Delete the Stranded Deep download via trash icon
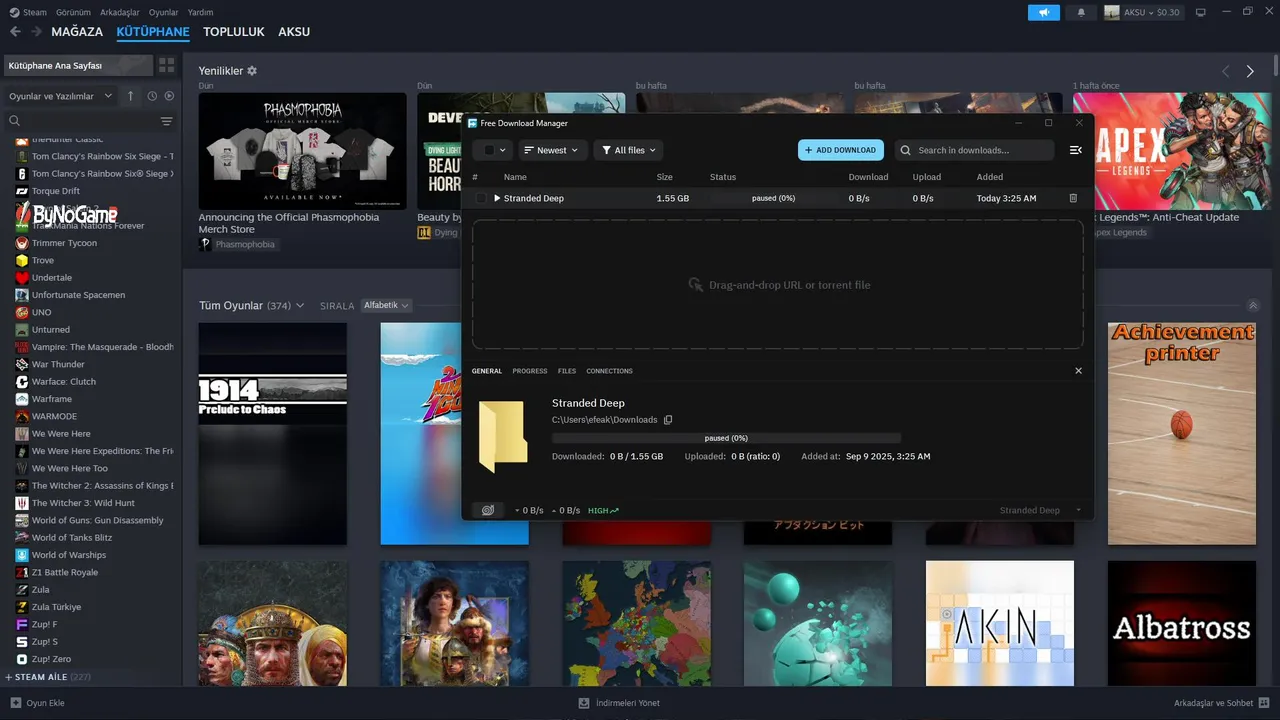 coord(1073,198)
